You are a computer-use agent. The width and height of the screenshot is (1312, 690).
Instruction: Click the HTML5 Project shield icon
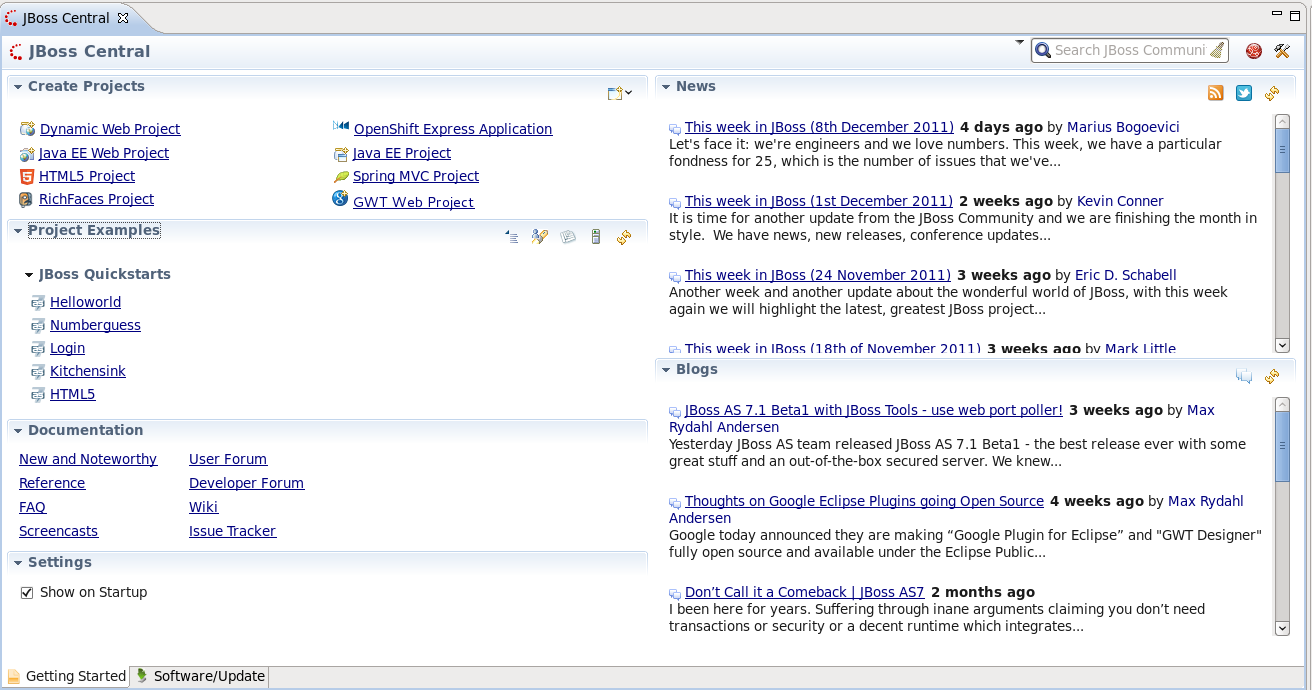27,176
